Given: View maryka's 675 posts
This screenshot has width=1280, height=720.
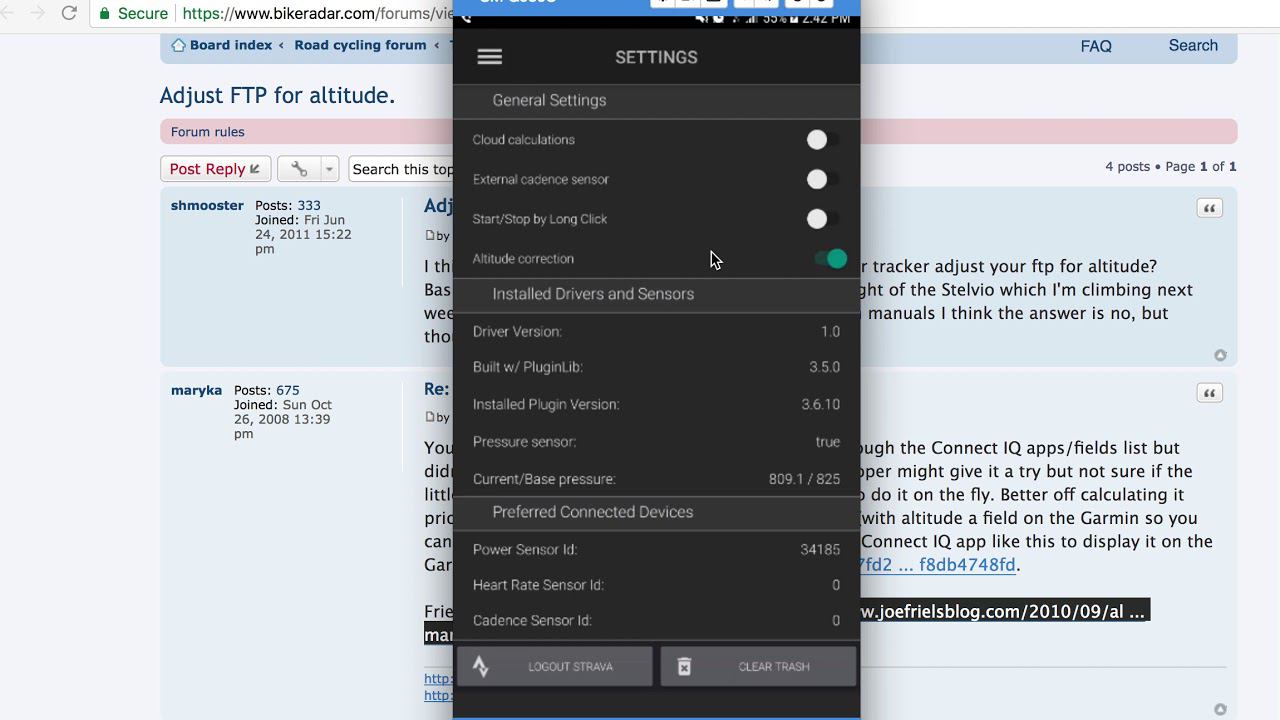Looking at the screenshot, I should coord(288,390).
